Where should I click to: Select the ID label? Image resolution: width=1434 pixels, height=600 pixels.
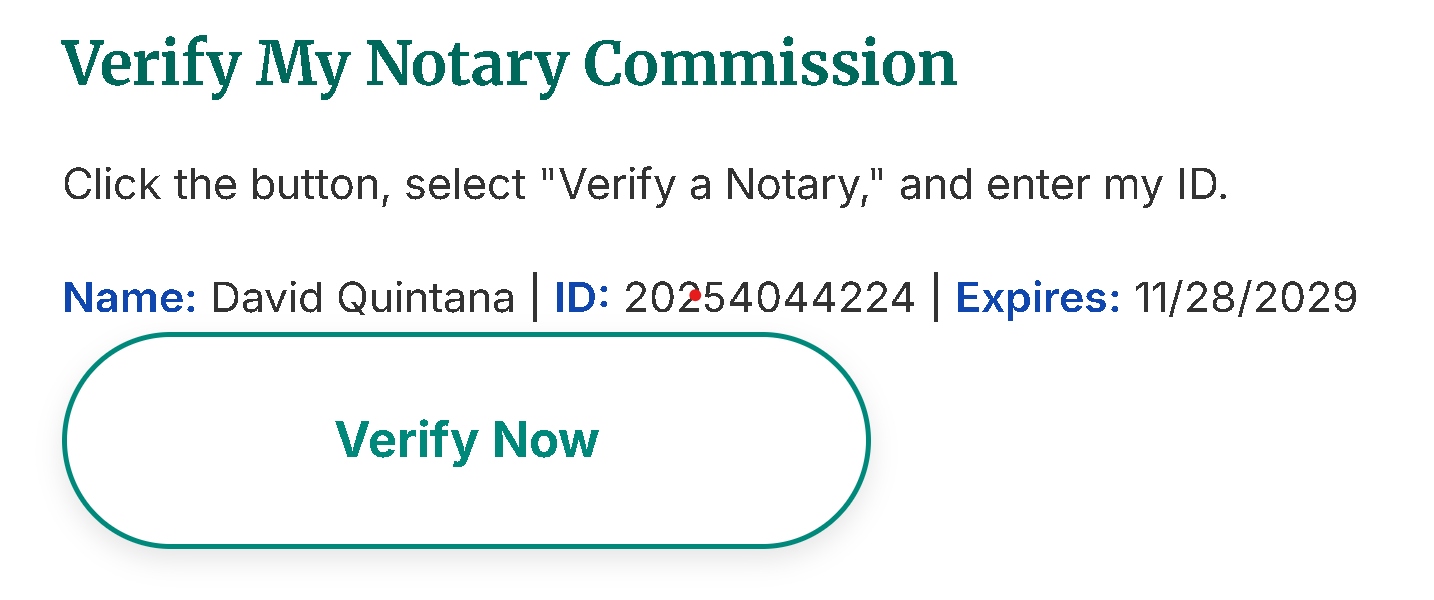581,297
